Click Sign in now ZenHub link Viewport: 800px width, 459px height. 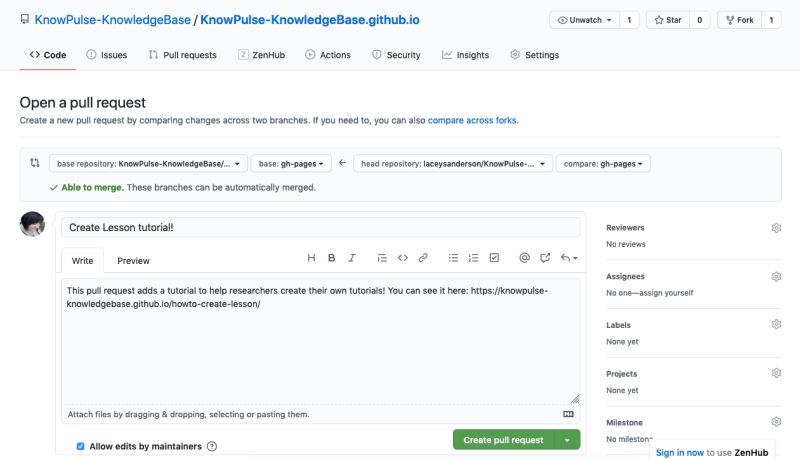coord(680,452)
